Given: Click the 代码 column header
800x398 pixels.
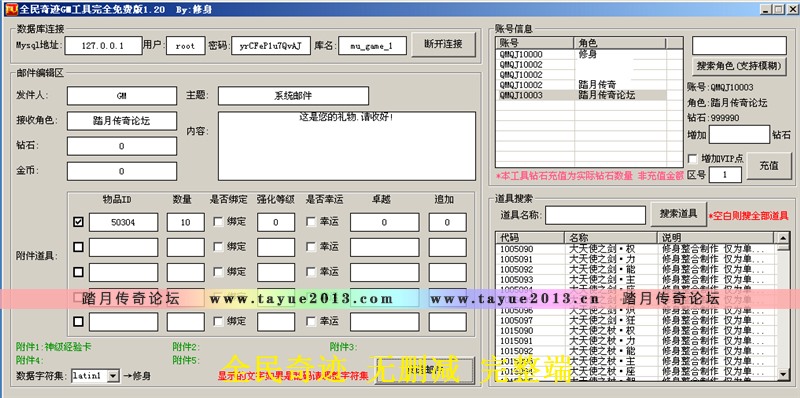Looking at the screenshot, I should [530, 237].
